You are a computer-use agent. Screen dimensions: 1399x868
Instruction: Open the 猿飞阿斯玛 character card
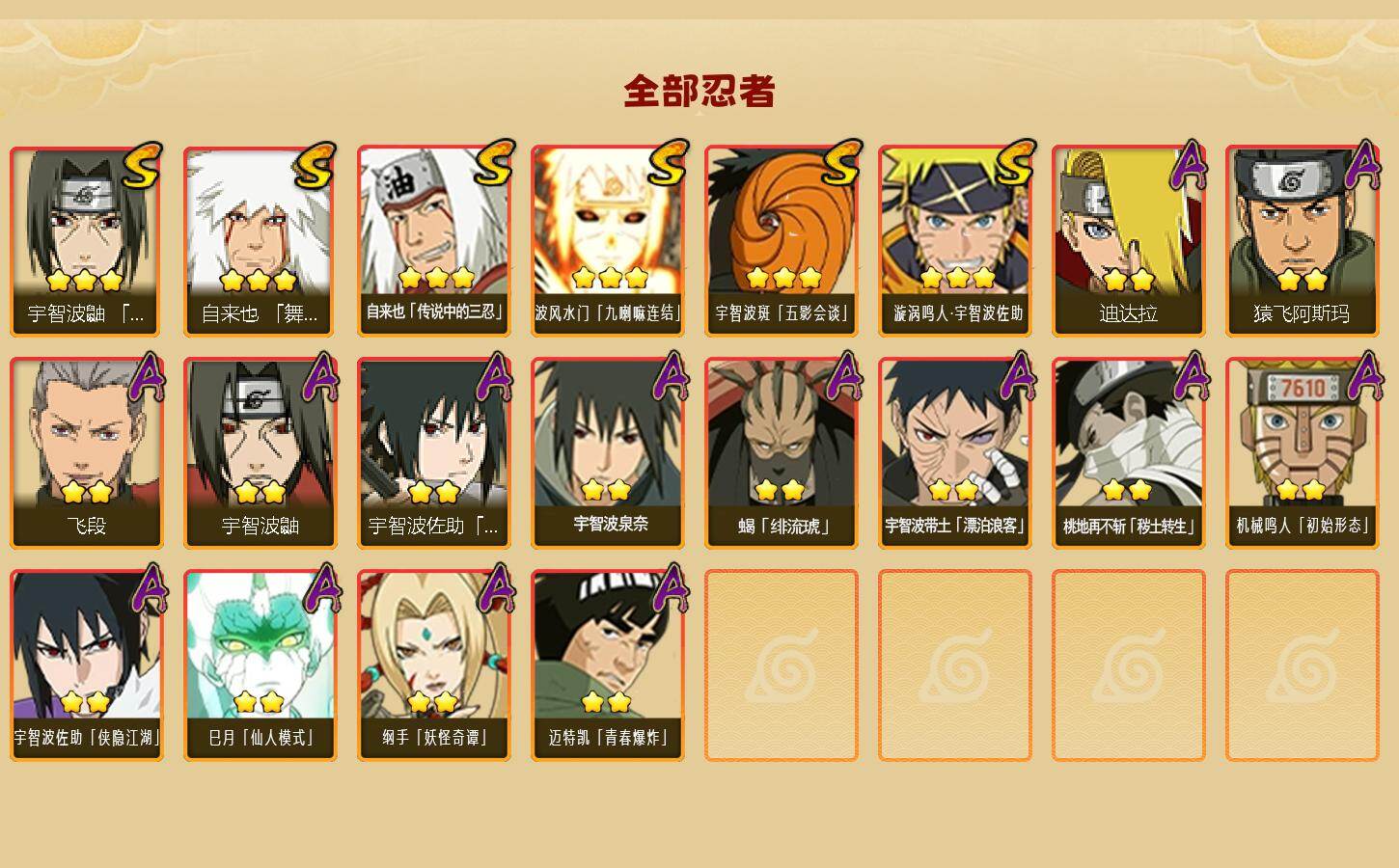(1302, 241)
